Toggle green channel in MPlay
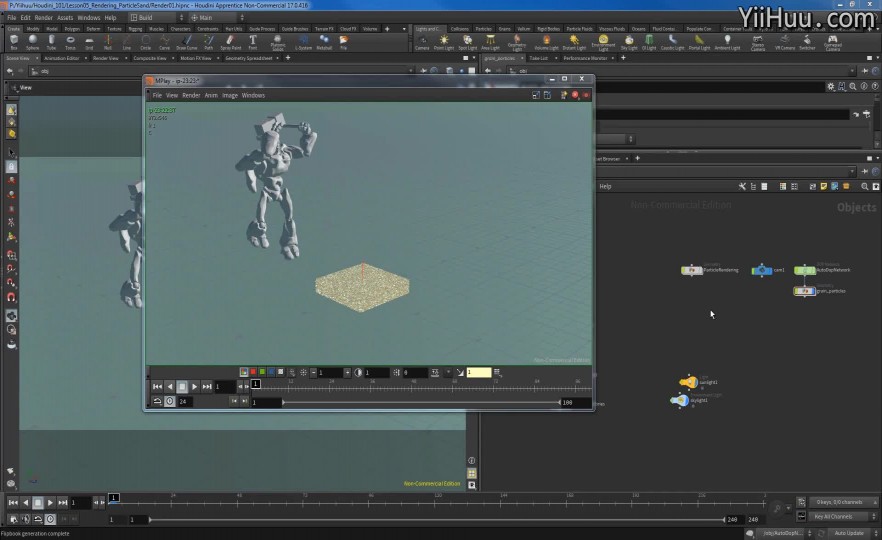The image size is (882, 540). pyautogui.click(x=262, y=372)
